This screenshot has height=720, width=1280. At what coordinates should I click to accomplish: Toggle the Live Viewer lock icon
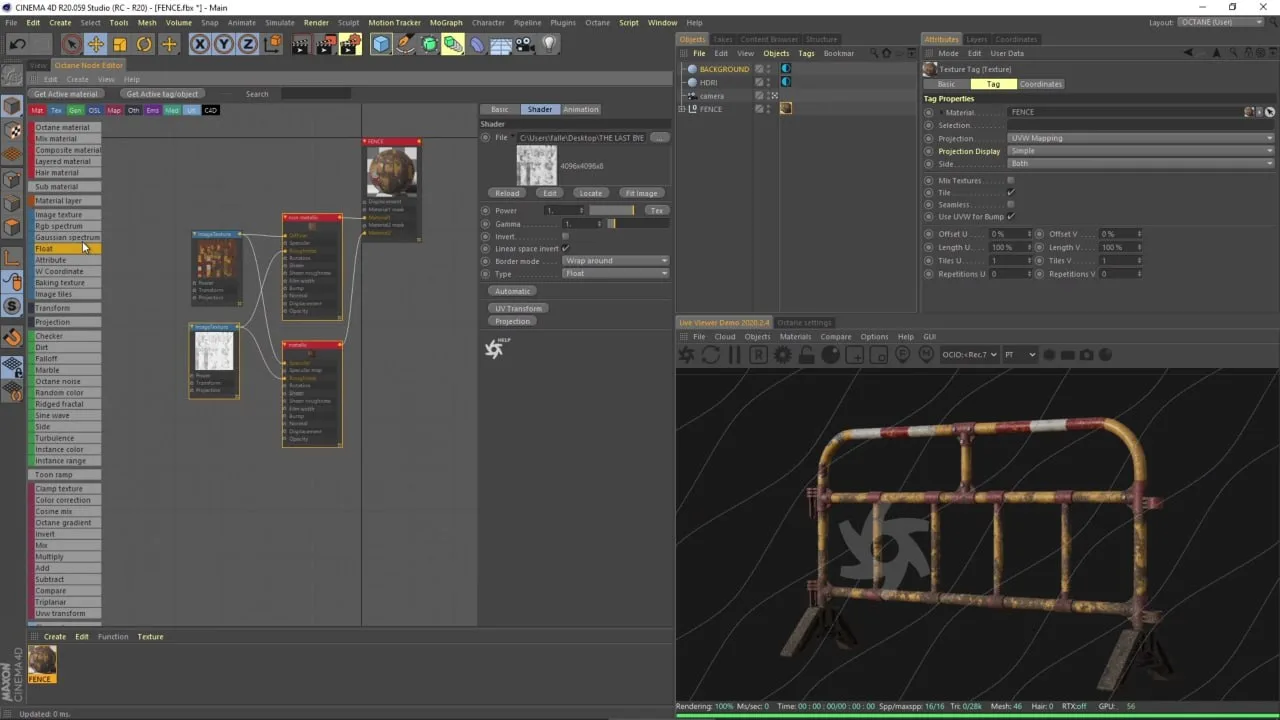(806, 355)
